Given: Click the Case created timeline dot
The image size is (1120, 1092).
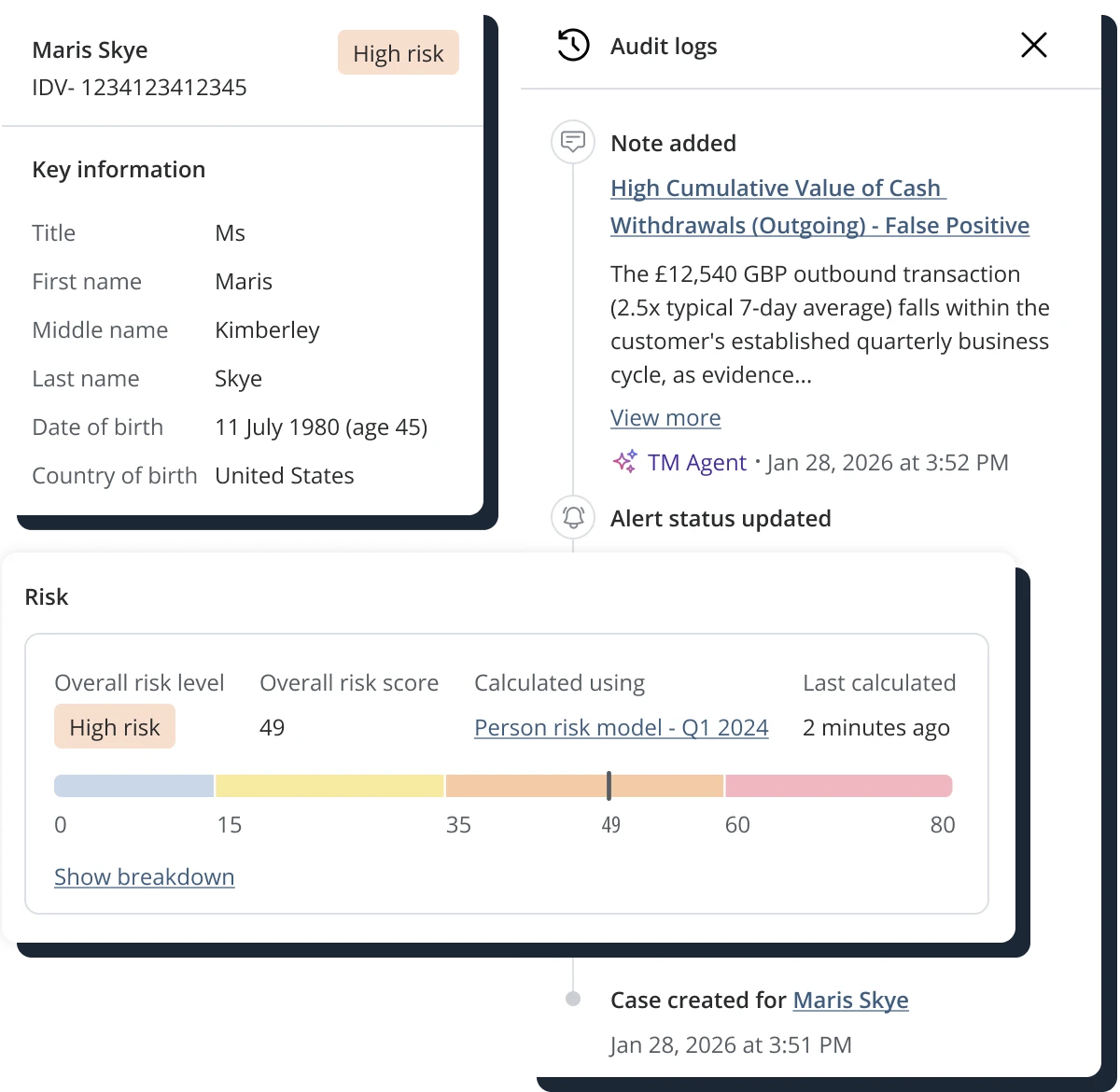Looking at the screenshot, I should (x=573, y=1000).
